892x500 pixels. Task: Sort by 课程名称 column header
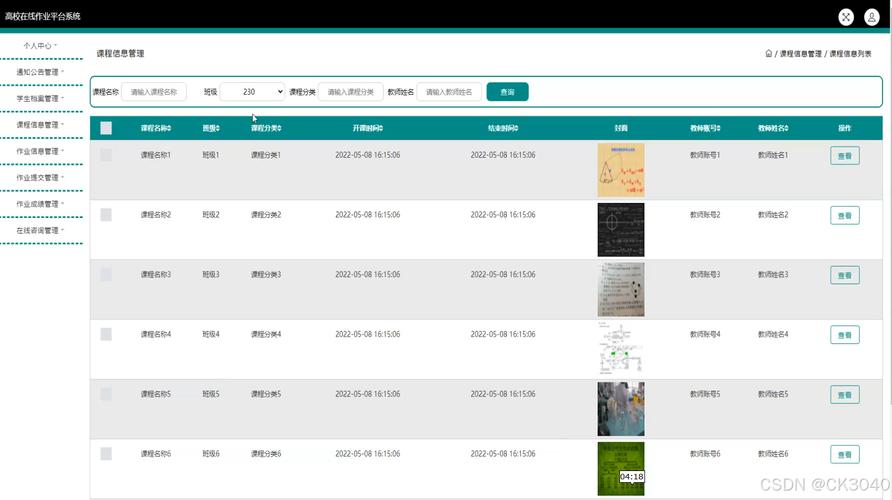(156, 128)
